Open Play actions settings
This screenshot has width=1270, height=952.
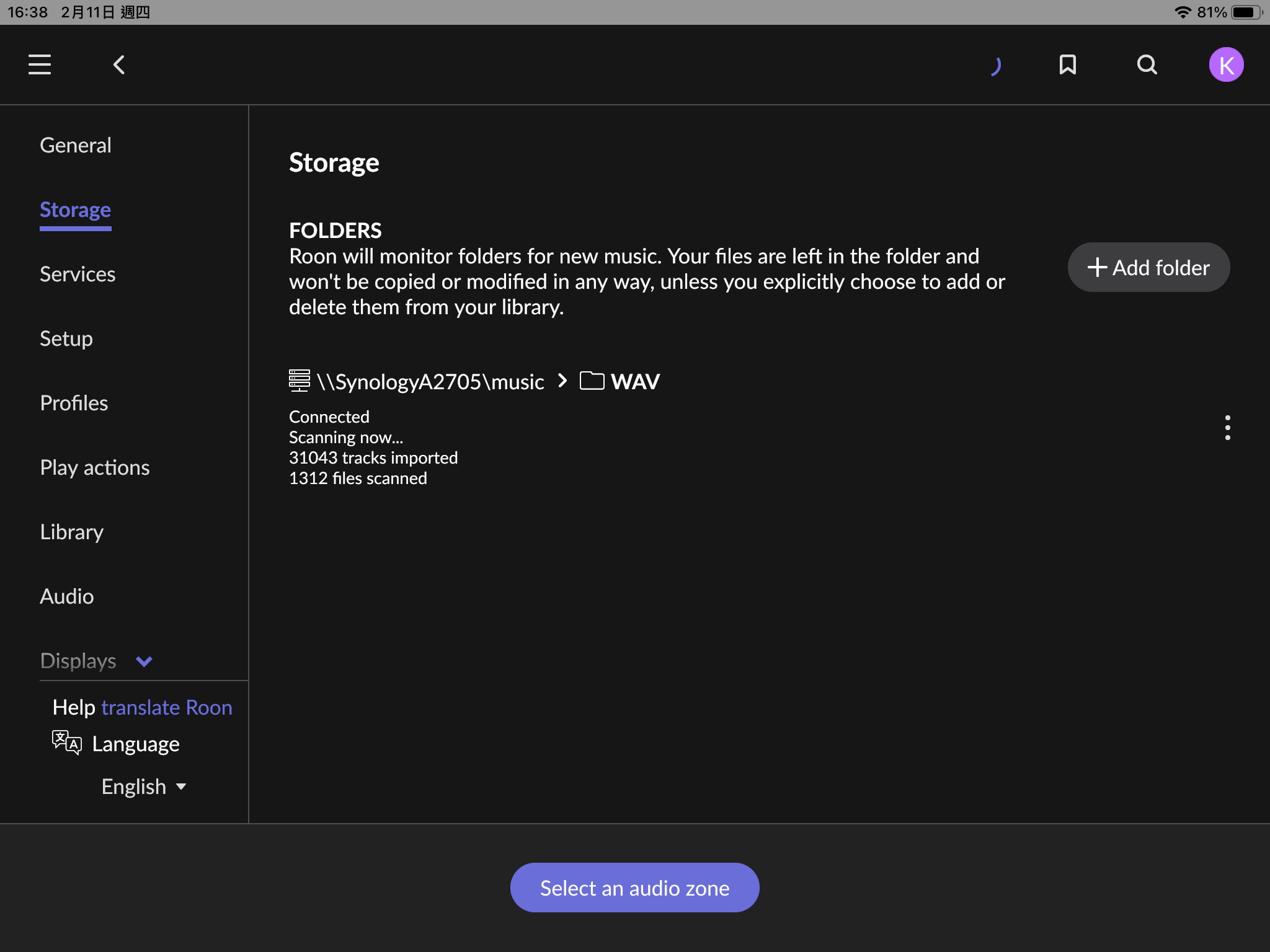point(95,467)
